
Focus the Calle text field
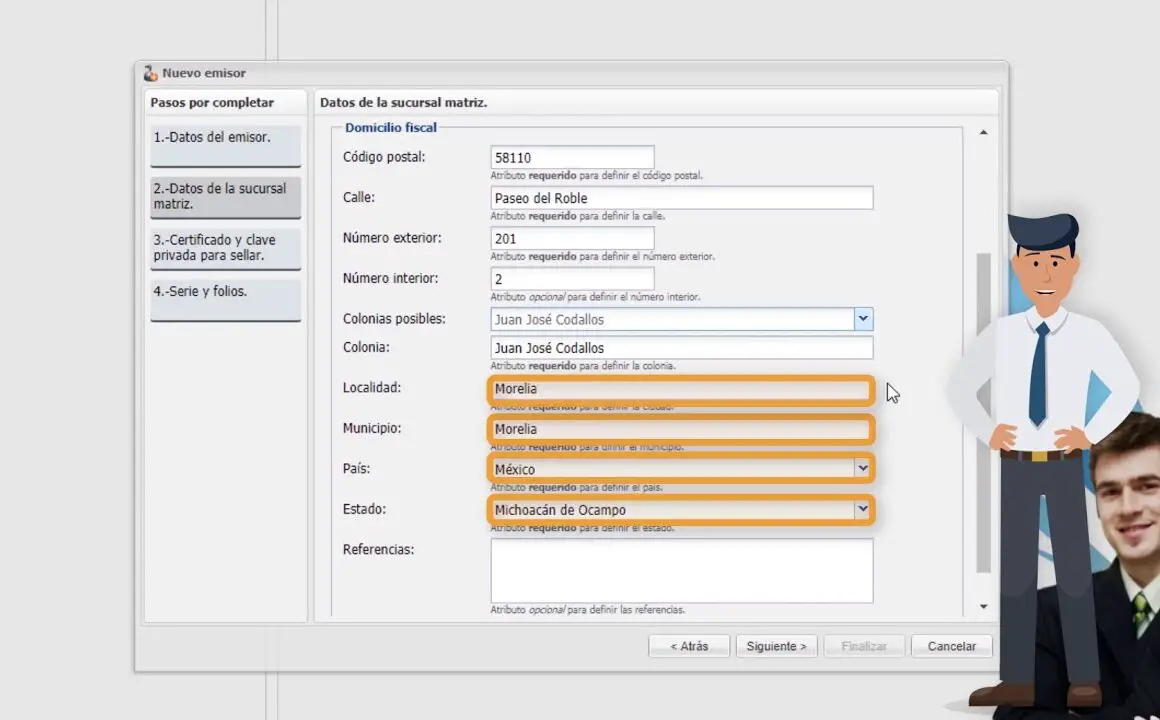[x=681, y=198]
